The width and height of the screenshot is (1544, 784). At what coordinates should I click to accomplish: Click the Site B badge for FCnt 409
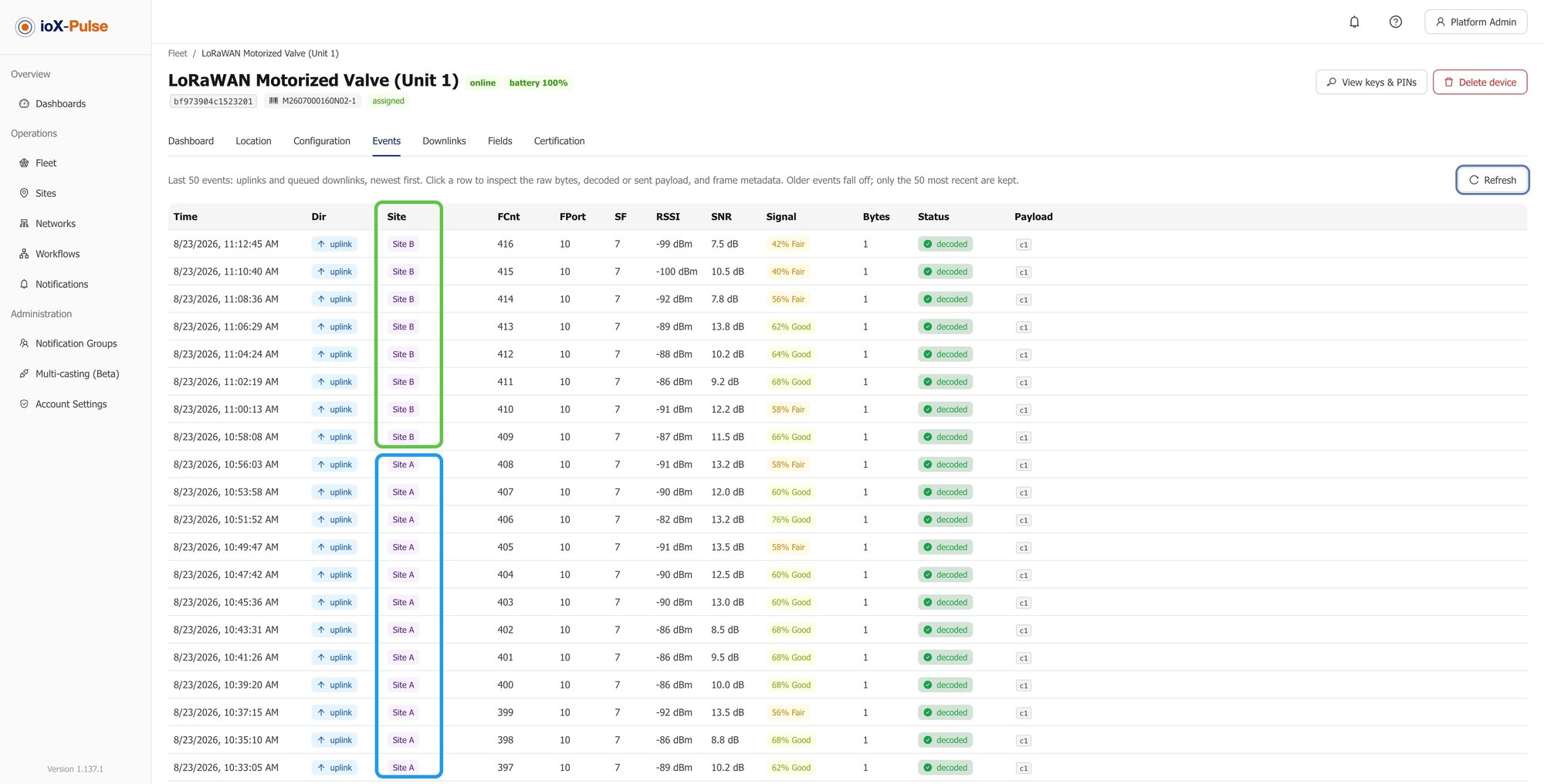pyautogui.click(x=403, y=437)
